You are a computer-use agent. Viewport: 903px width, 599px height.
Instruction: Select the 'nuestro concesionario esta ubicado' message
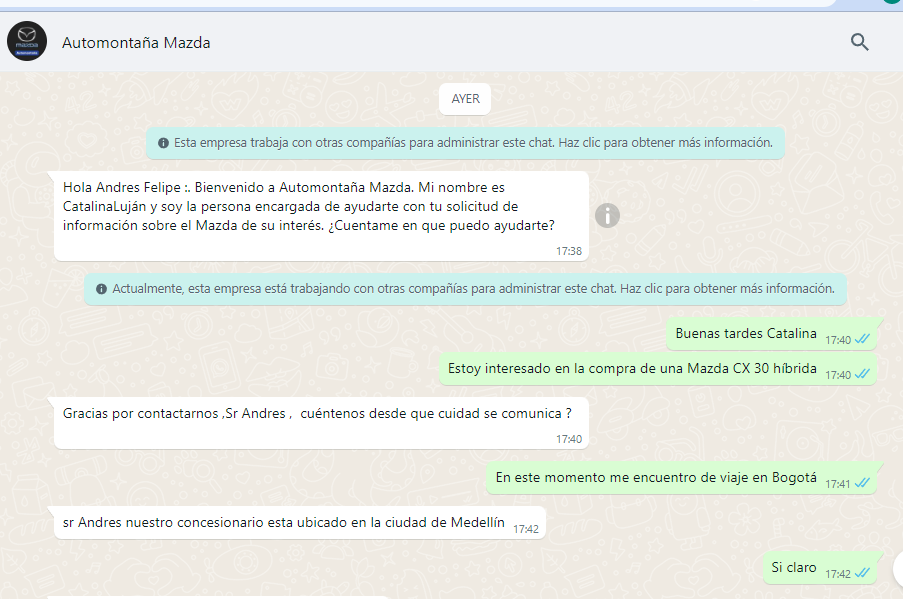click(x=300, y=523)
